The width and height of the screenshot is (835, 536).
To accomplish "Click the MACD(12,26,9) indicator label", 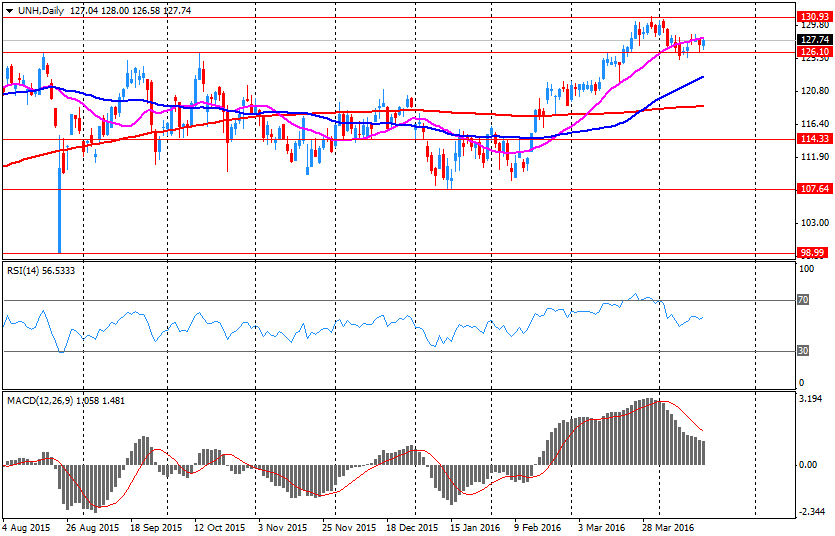I will point(66,400).
